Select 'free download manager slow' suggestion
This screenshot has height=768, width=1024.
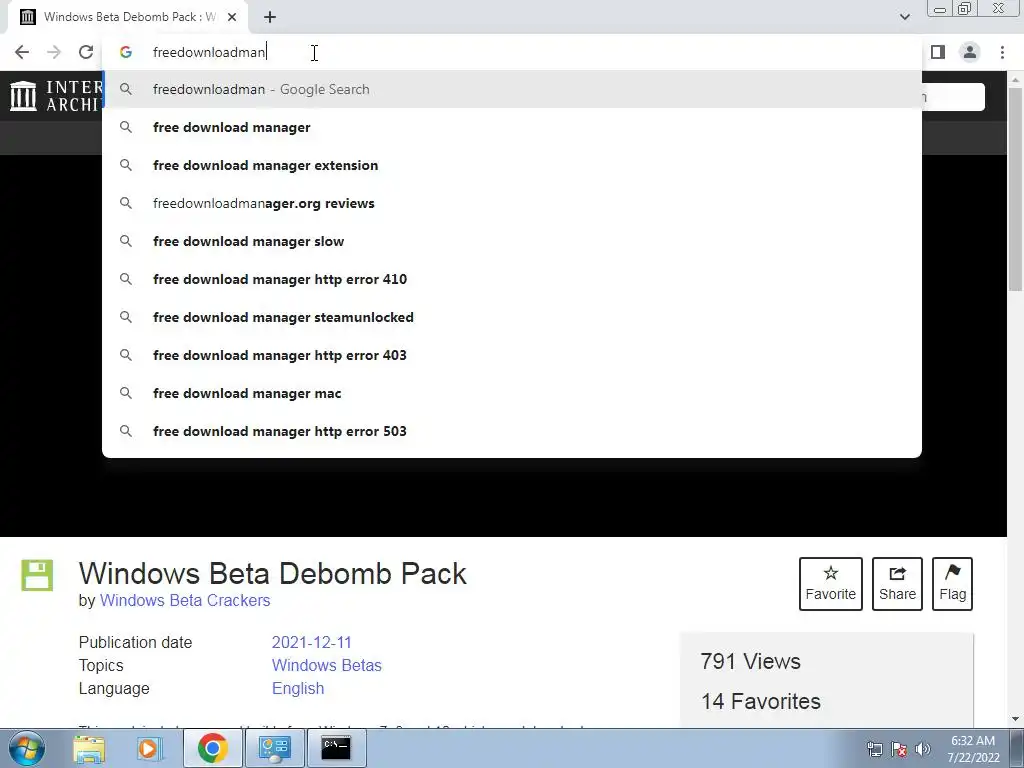click(x=512, y=241)
